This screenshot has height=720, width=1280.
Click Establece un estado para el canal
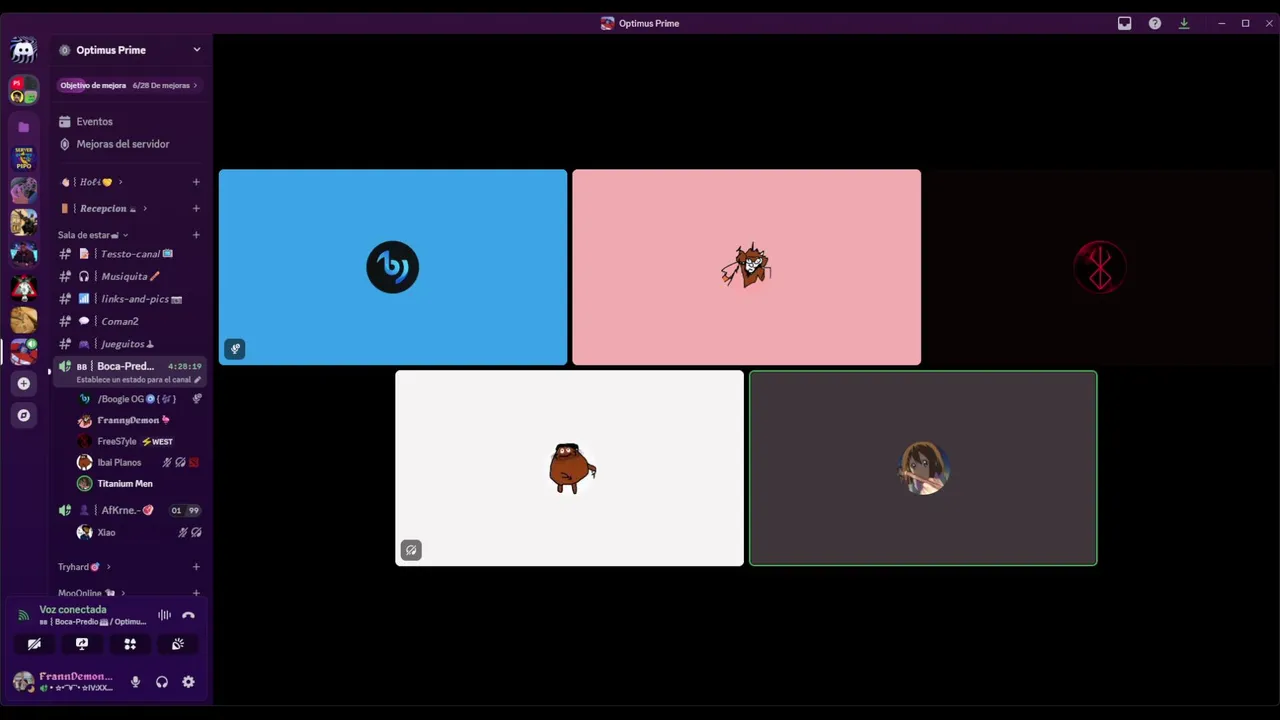(x=133, y=380)
